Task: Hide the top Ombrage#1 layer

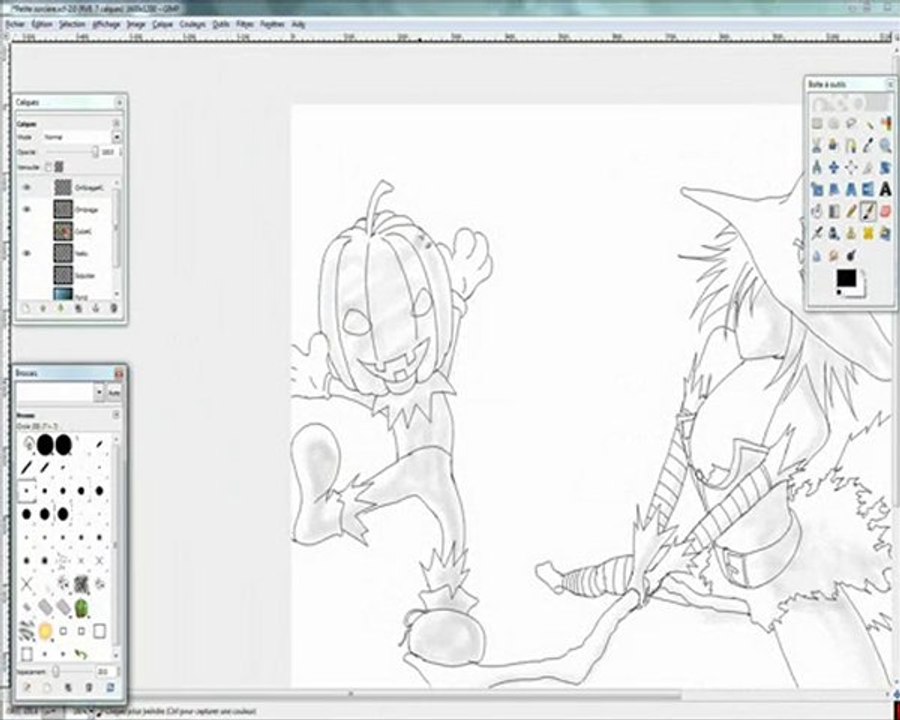Action: (x=26, y=187)
